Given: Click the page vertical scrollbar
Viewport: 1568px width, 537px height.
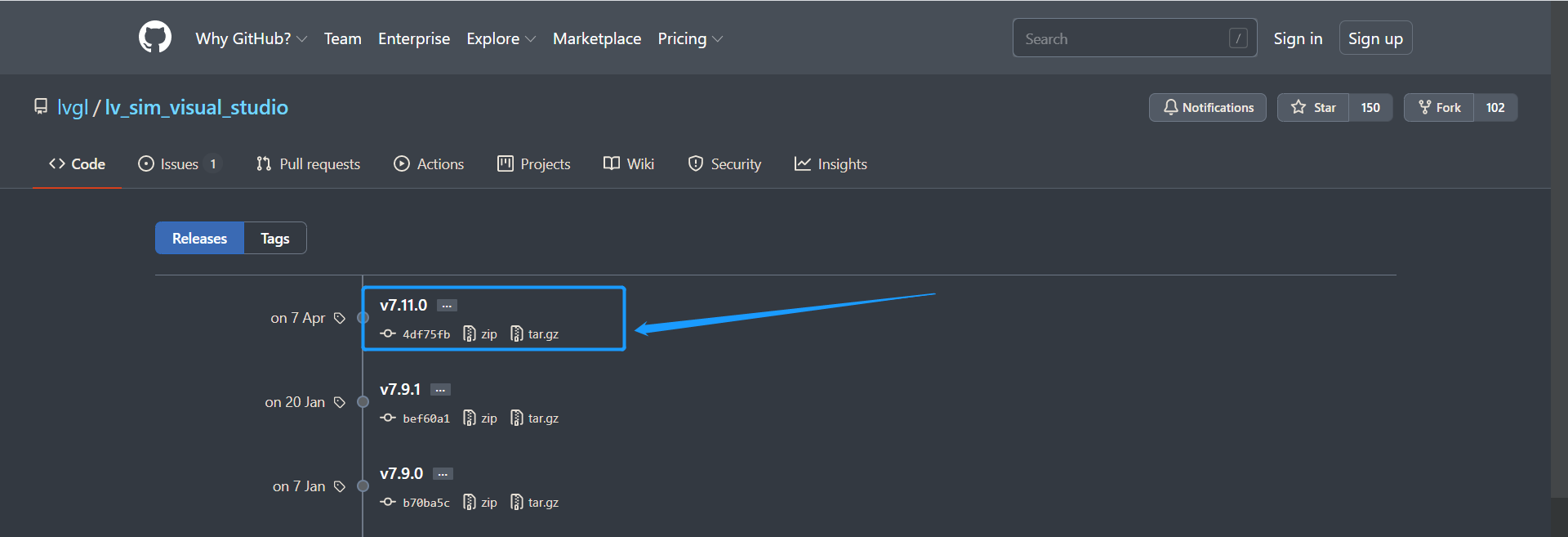Looking at the screenshot, I should pos(1559,245).
